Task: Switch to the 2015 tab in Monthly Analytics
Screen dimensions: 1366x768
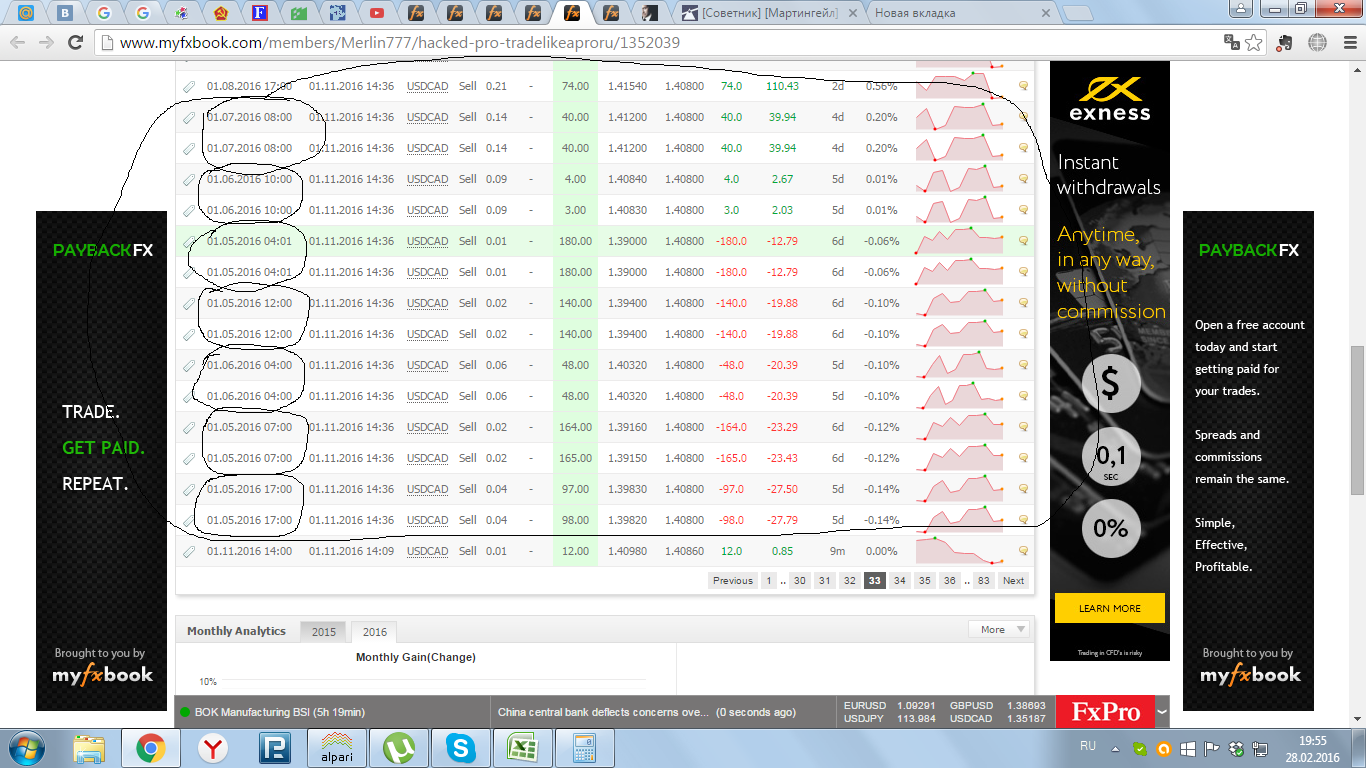Action: (324, 632)
